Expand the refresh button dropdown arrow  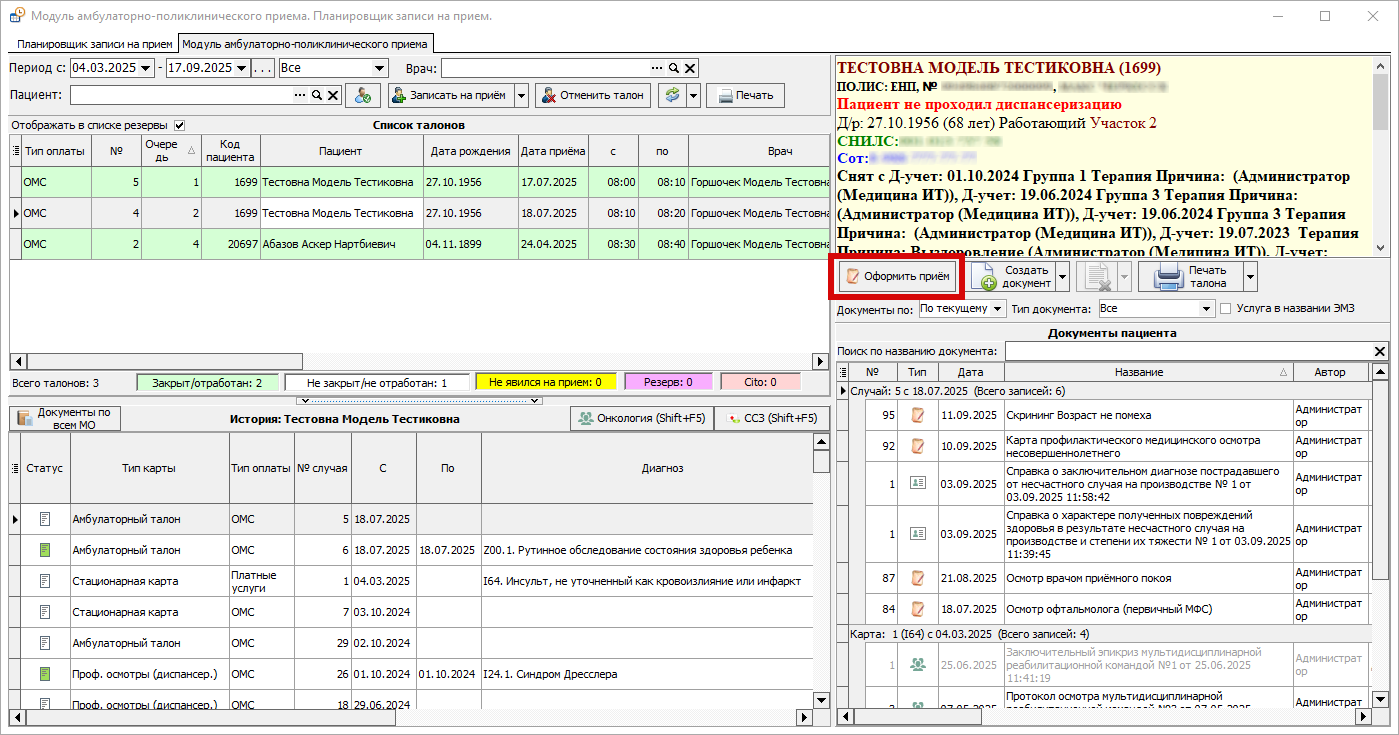[692, 95]
